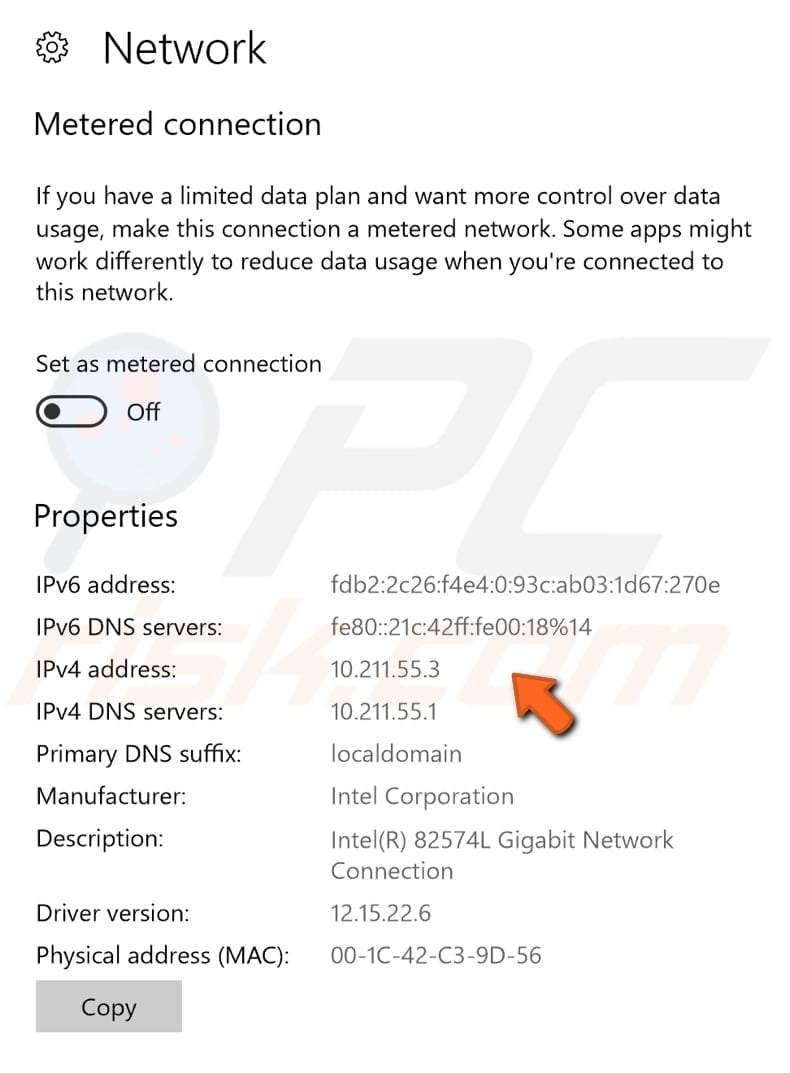Viewport: 790px width, 1073px height.
Task: Click the Manufacturer value Intel Corporation
Action: (x=422, y=796)
